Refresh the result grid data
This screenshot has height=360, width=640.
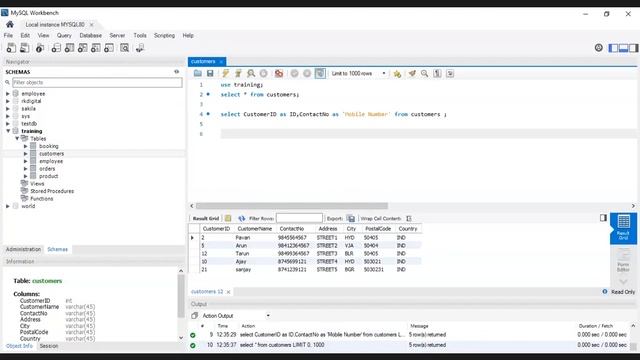[242, 218]
